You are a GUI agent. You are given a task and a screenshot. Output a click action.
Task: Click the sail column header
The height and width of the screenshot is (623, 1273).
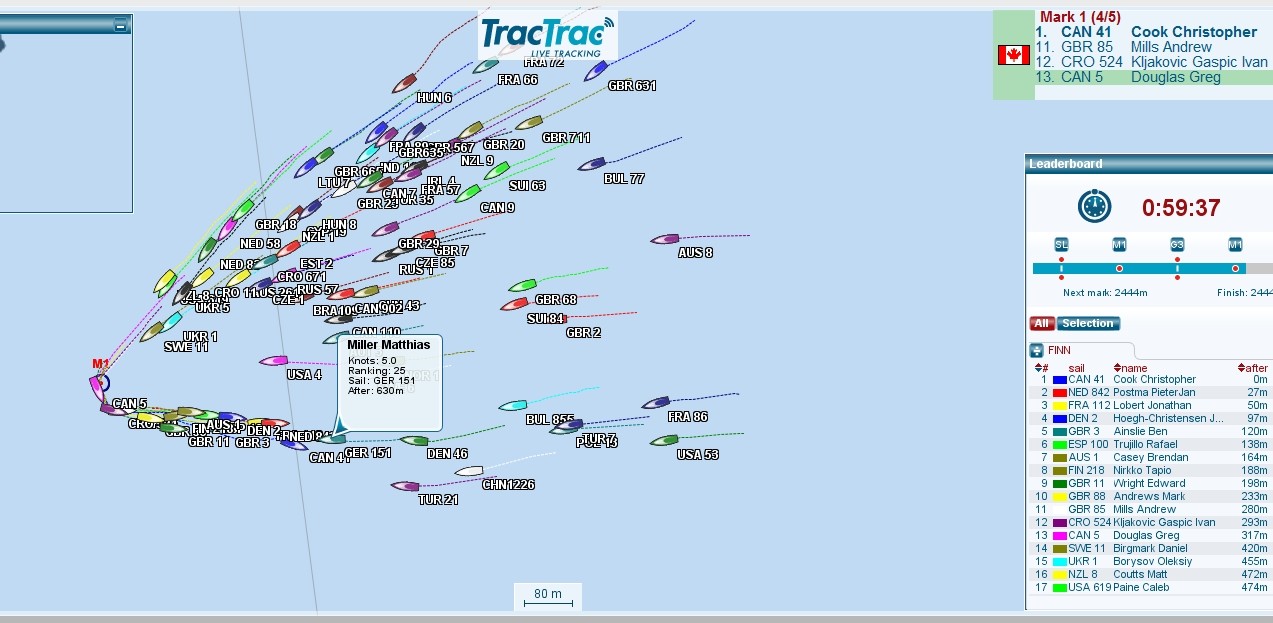tap(1078, 368)
